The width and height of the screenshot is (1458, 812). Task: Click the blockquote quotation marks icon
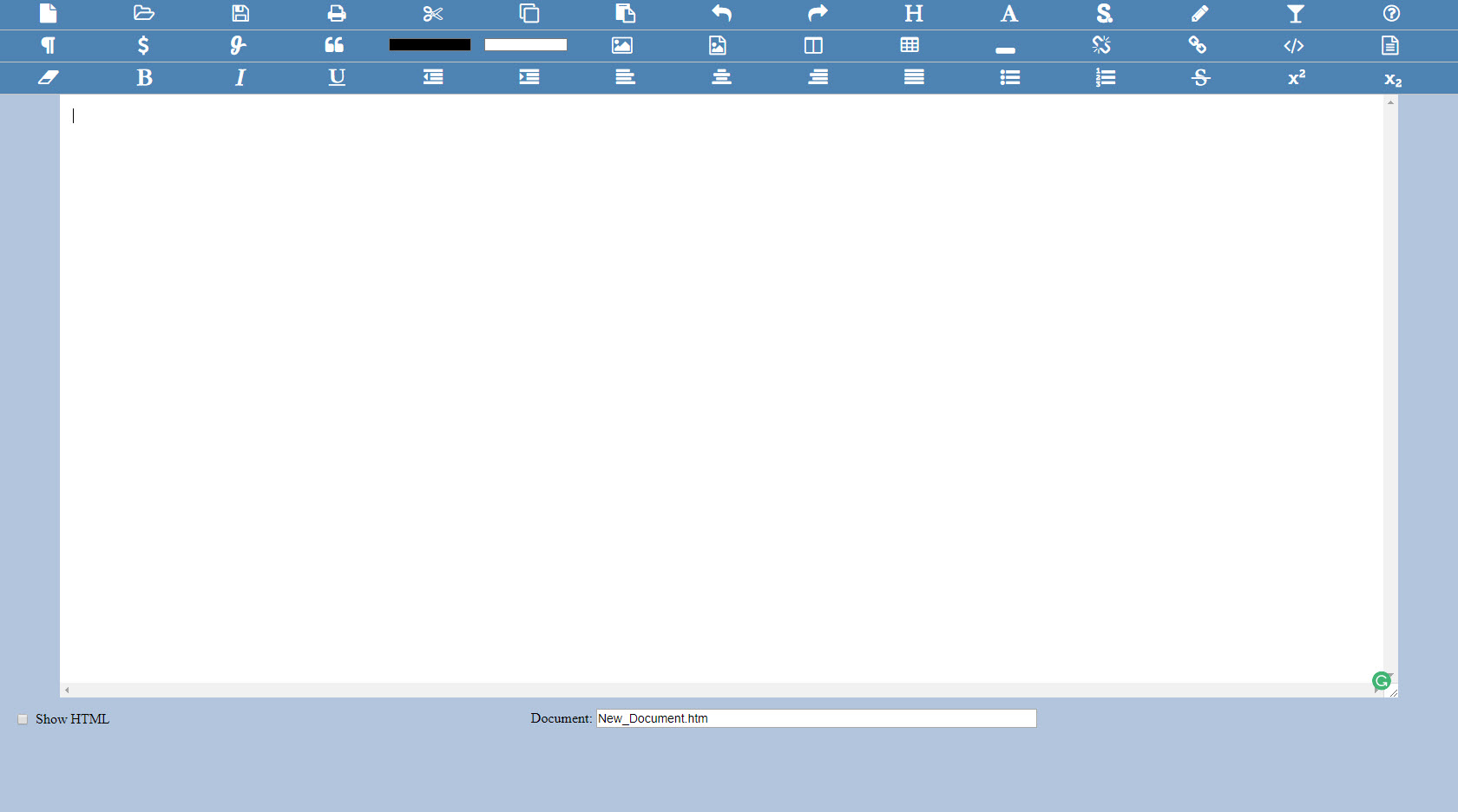pyautogui.click(x=334, y=46)
